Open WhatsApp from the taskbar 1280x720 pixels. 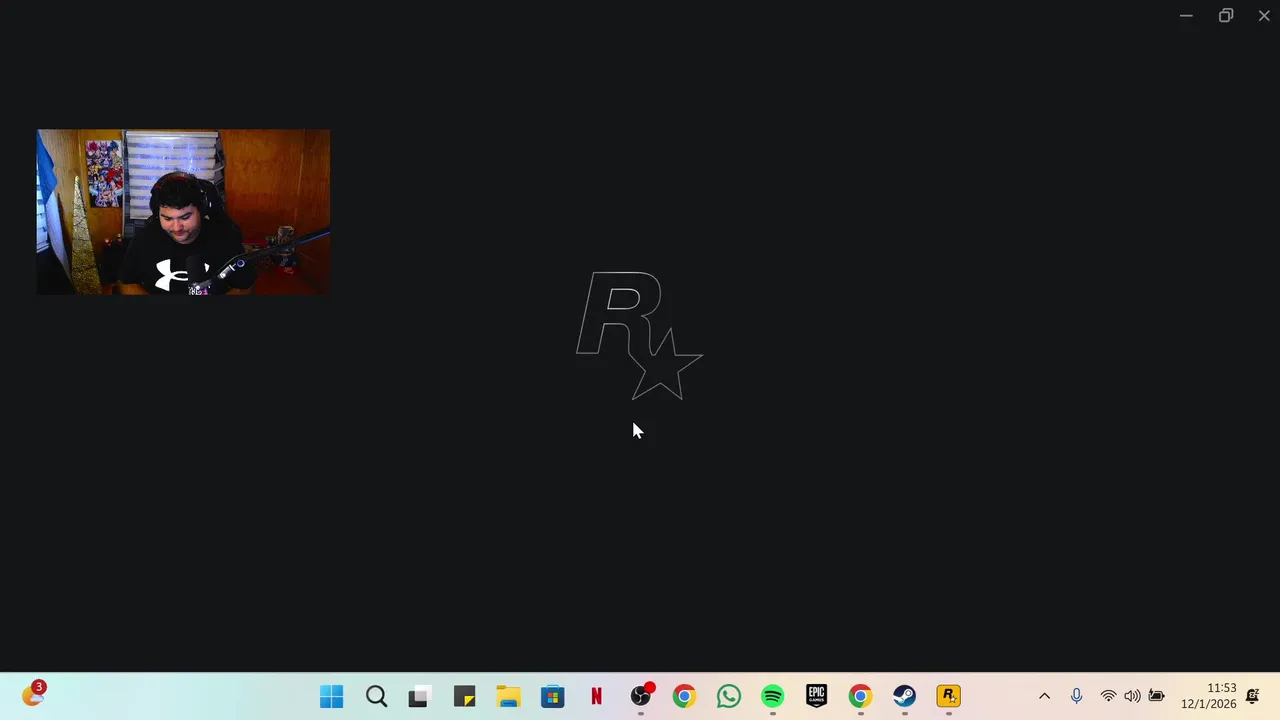pos(729,696)
